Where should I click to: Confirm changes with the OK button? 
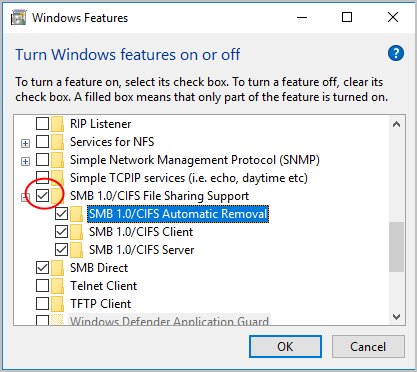tap(285, 347)
